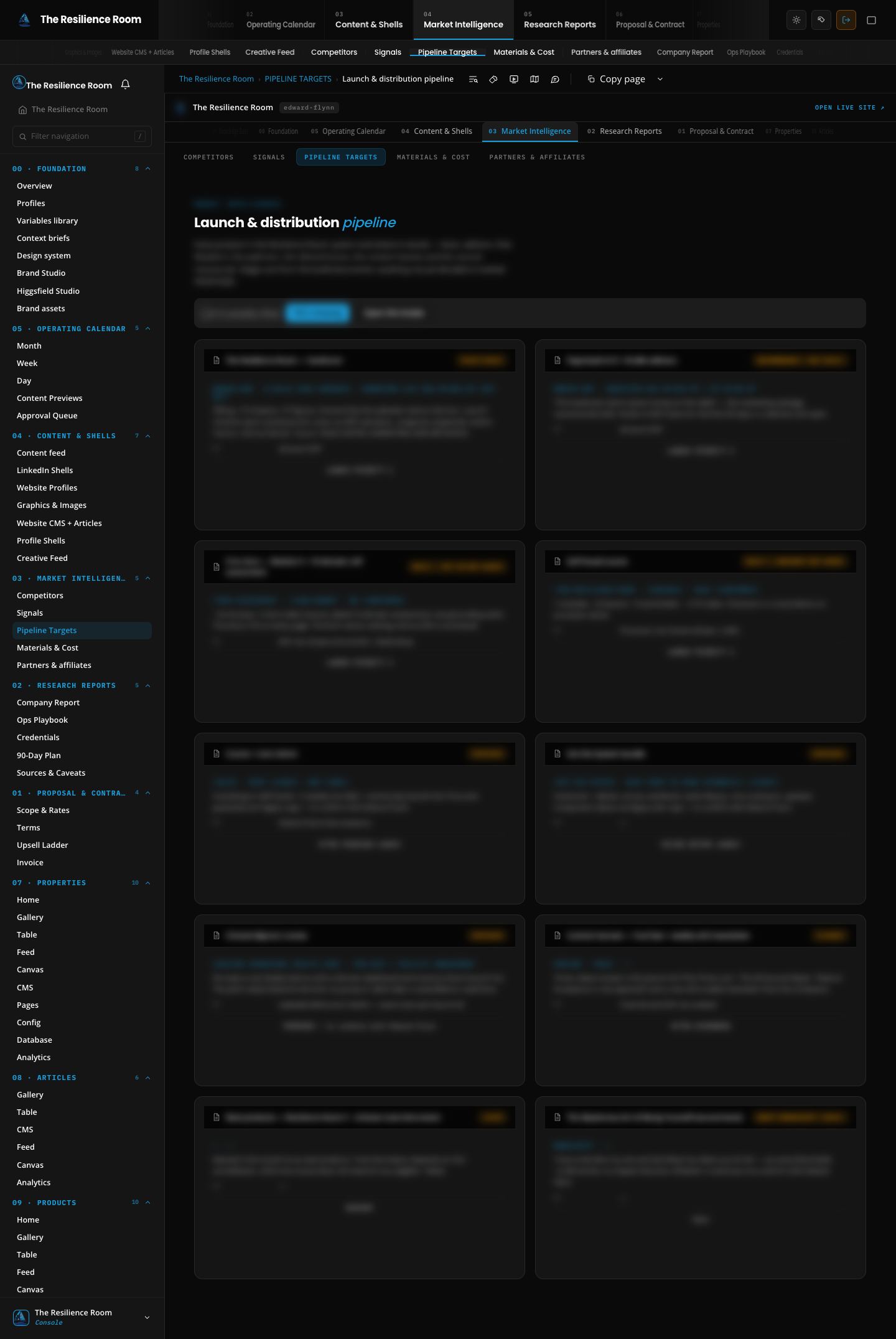Click the Resilience Room logo in top header
896x1339 pixels.
[24, 20]
